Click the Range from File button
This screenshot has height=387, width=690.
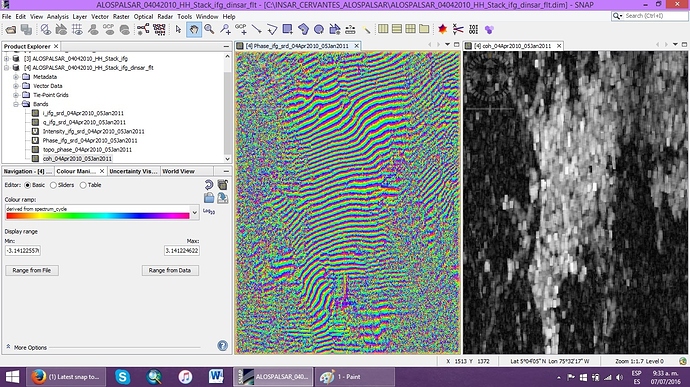click(x=32, y=270)
